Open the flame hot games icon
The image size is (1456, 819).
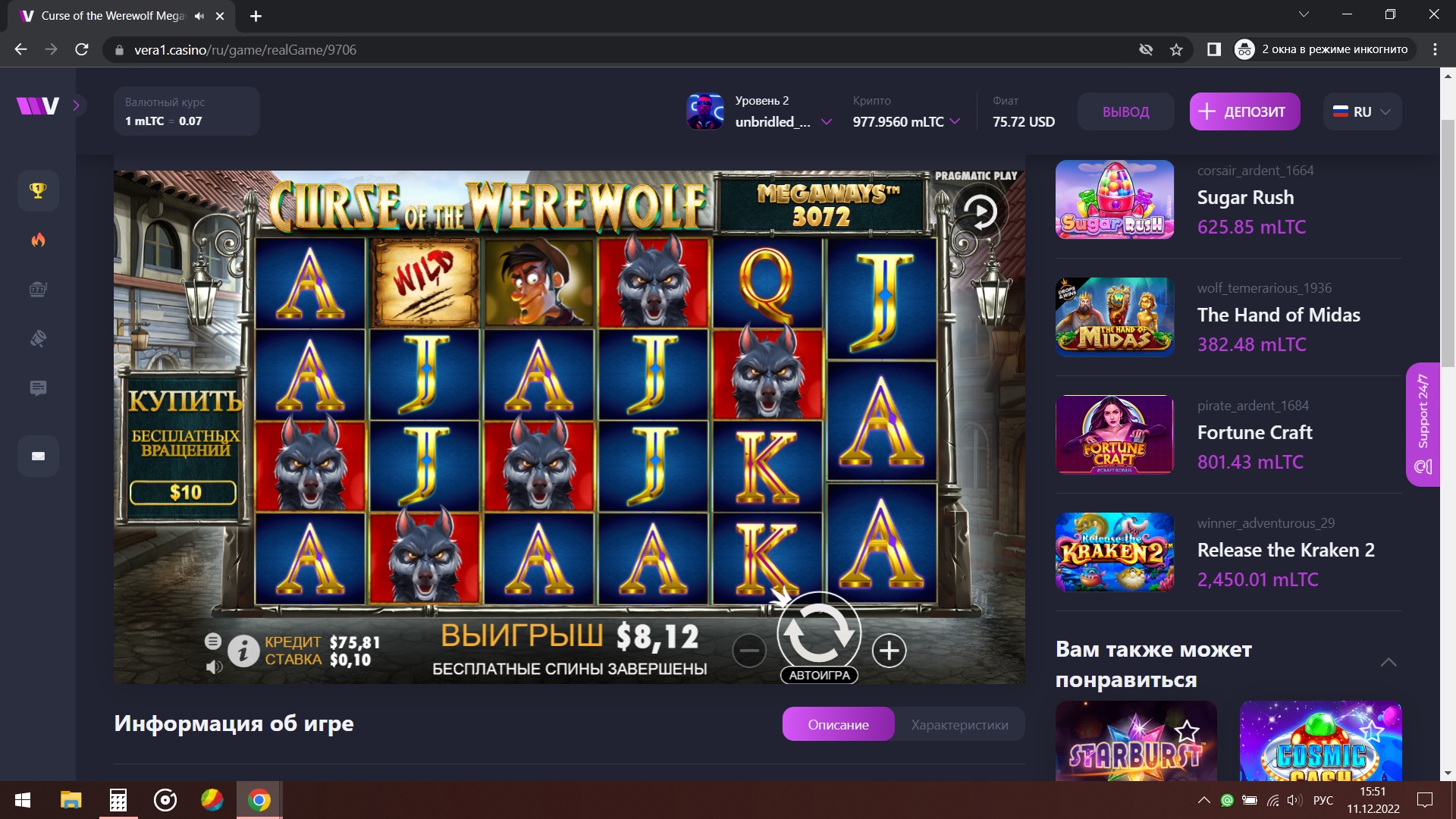coord(38,240)
